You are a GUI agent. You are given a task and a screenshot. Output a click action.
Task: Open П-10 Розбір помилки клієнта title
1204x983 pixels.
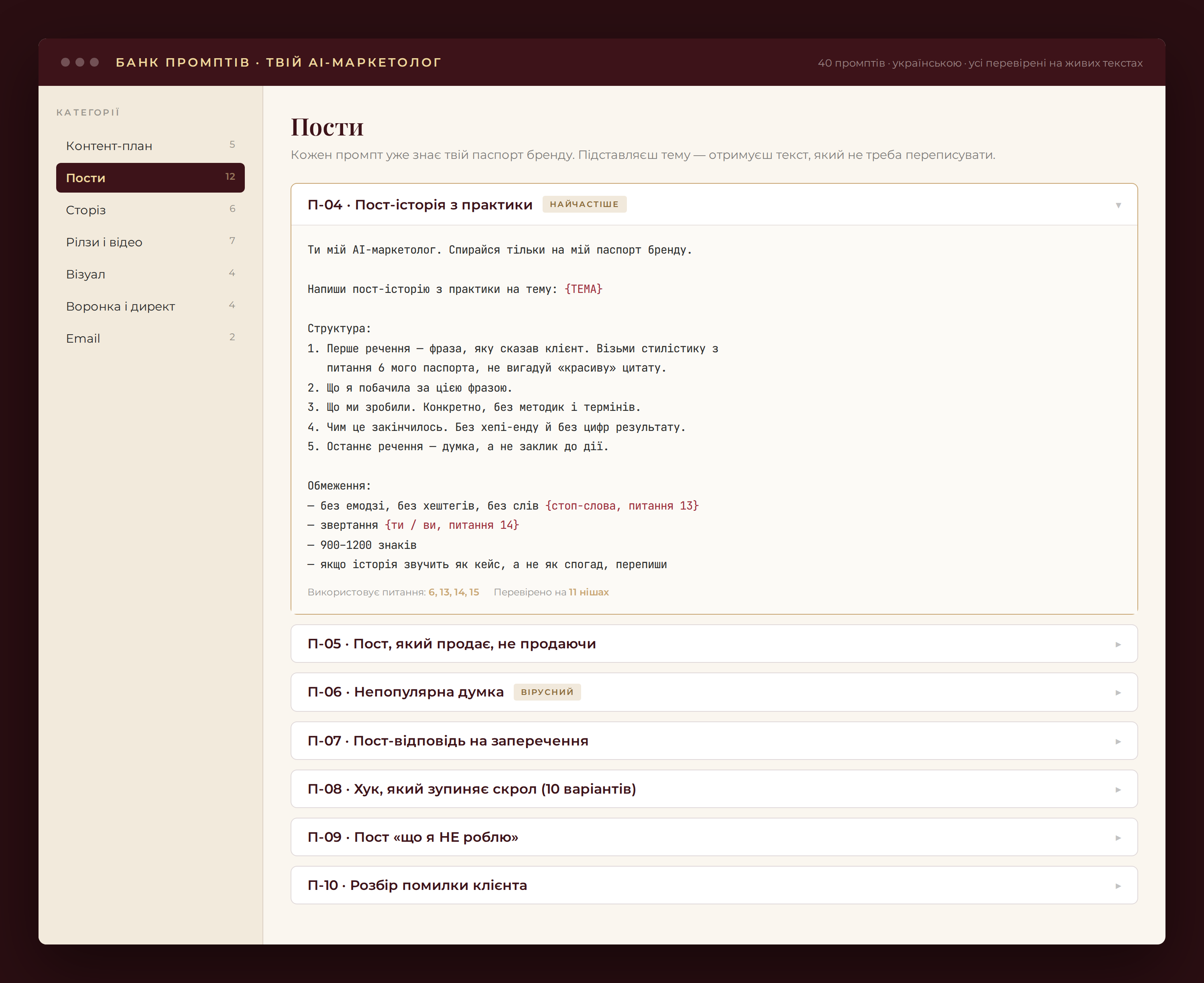click(417, 885)
